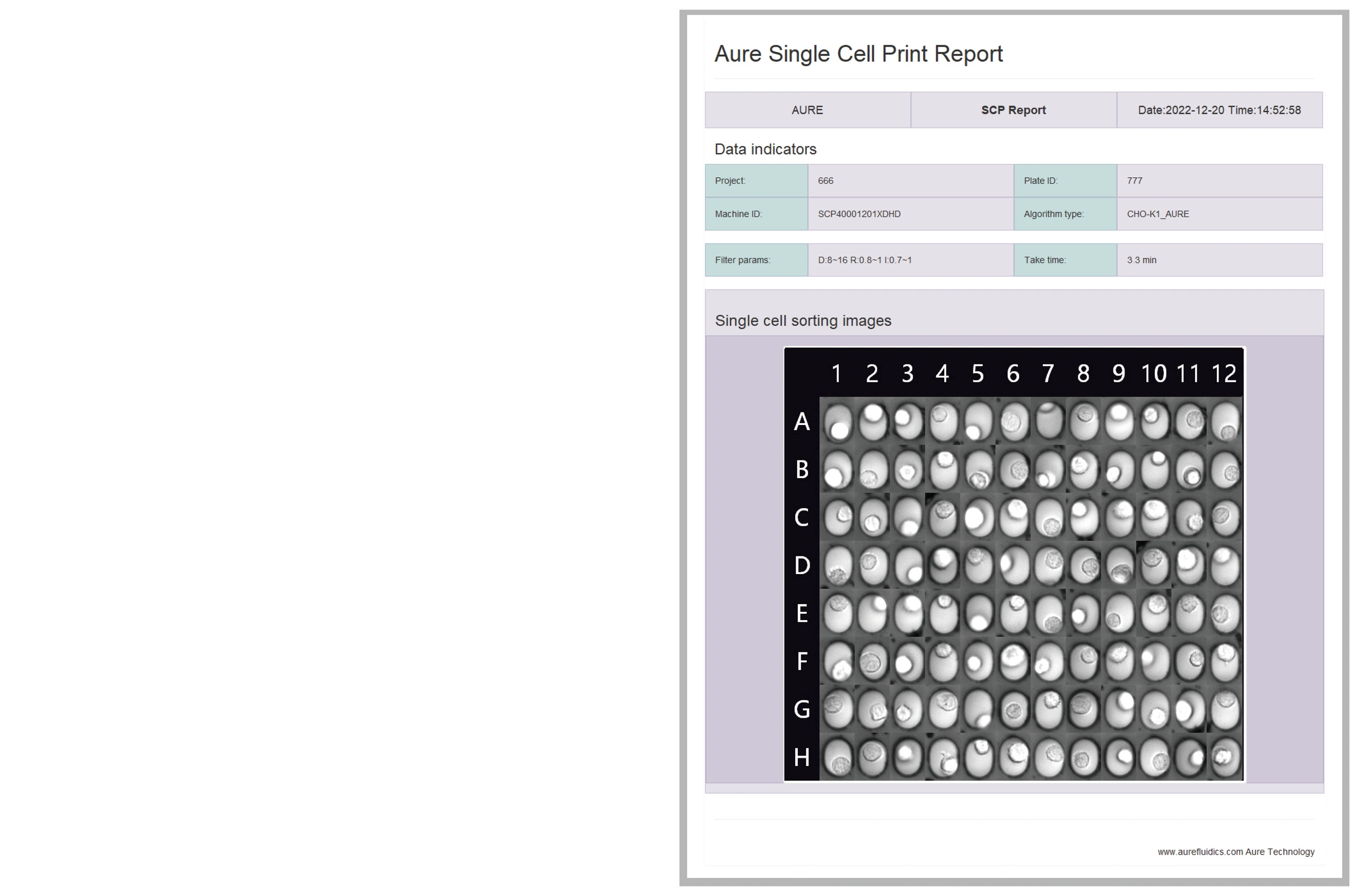Screen dimensions: 1358x896
Task: Select the well H12 cell image
Action: [1225, 757]
